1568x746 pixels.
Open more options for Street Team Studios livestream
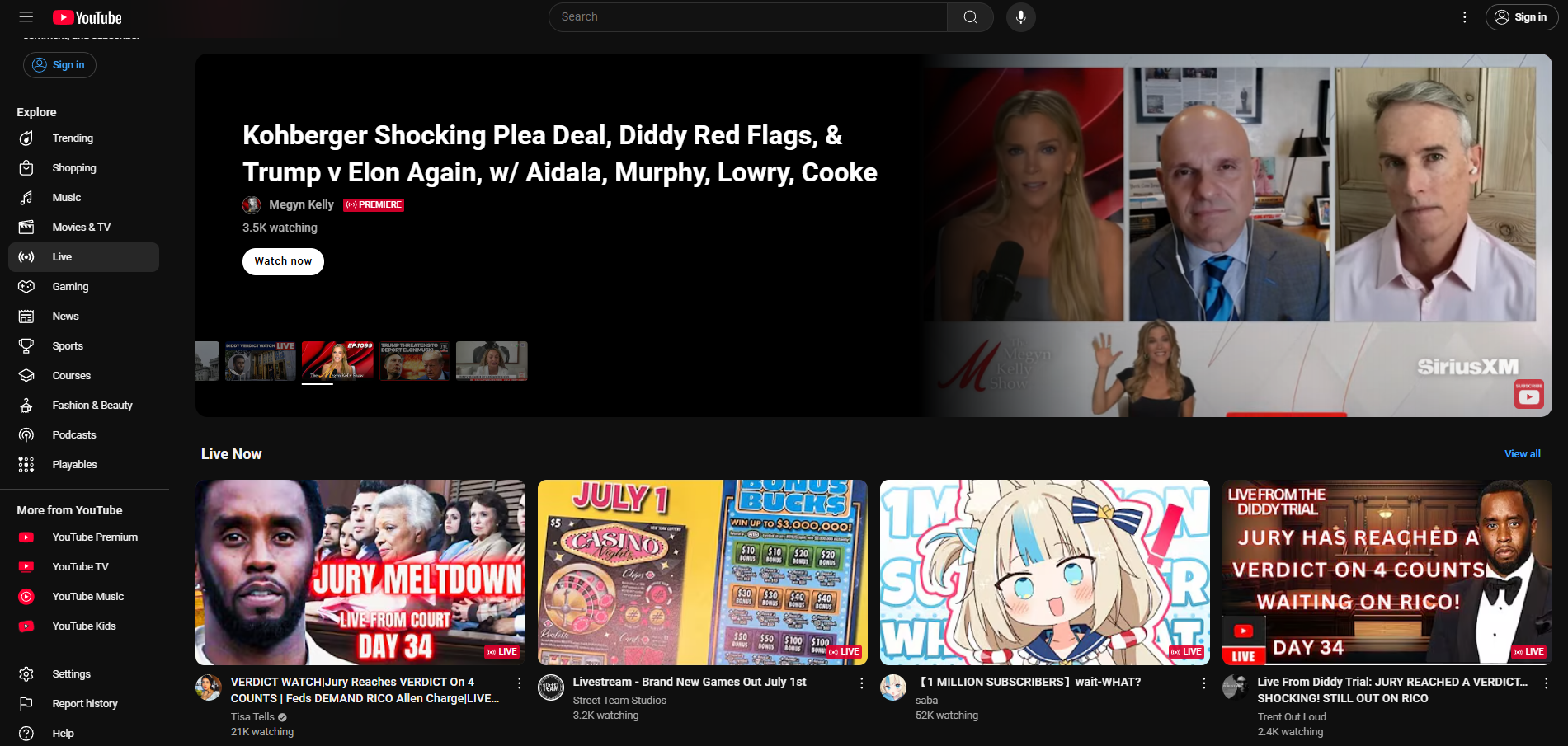pyautogui.click(x=861, y=683)
